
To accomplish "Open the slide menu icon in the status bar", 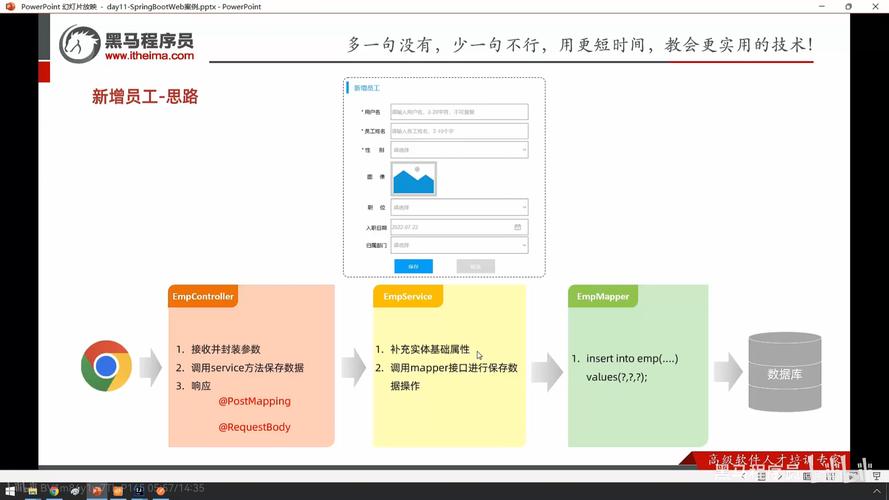I will (x=761, y=476).
